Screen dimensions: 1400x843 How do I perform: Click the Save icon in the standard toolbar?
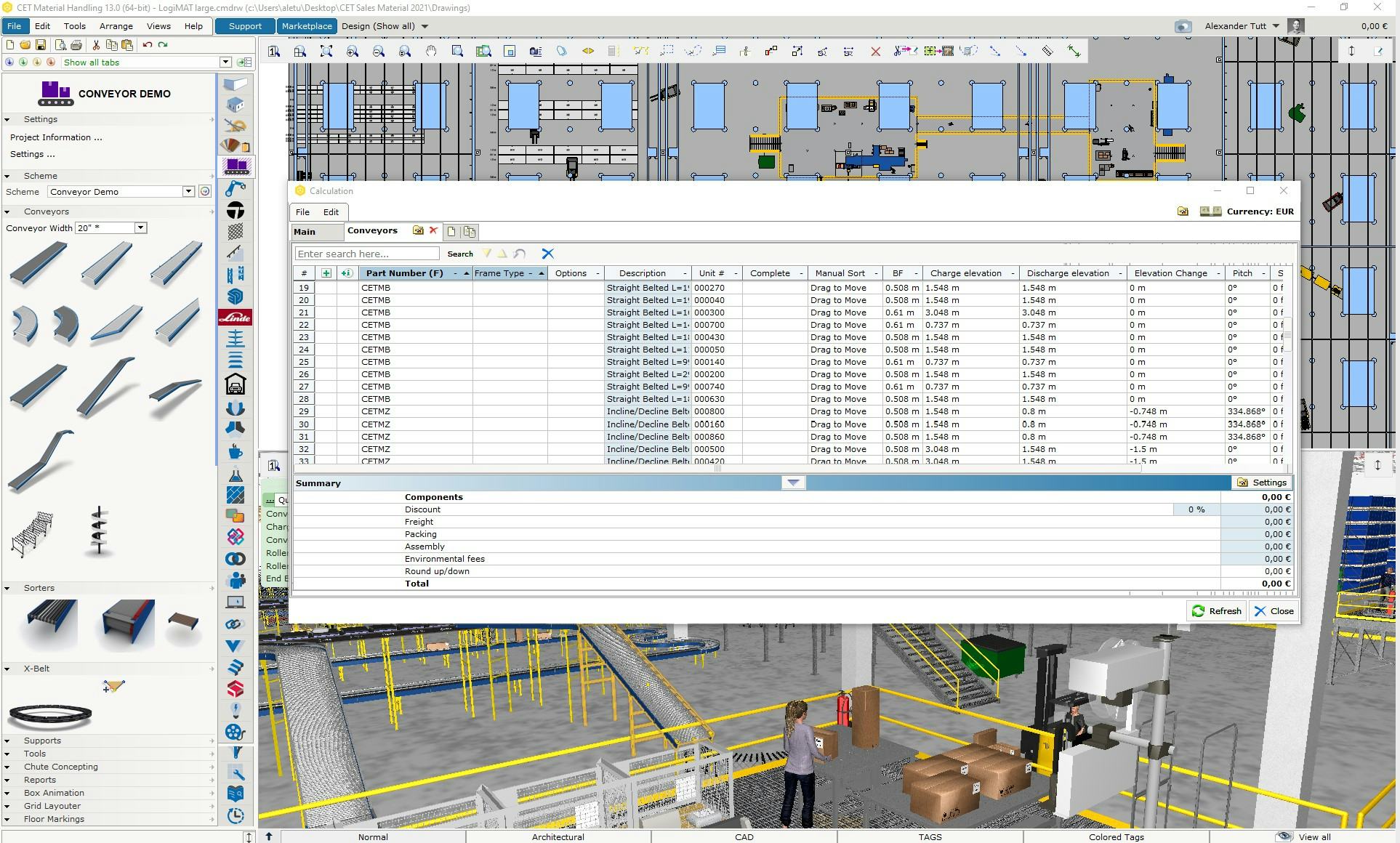pyautogui.click(x=41, y=44)
